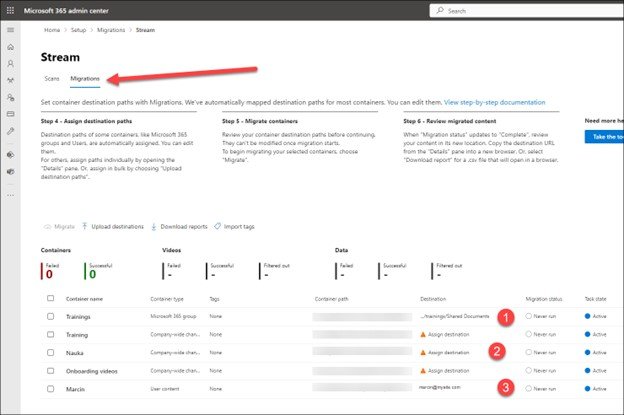Click Upload destinations toolbar button
624x415 pixels.
[x=112, y=226]
